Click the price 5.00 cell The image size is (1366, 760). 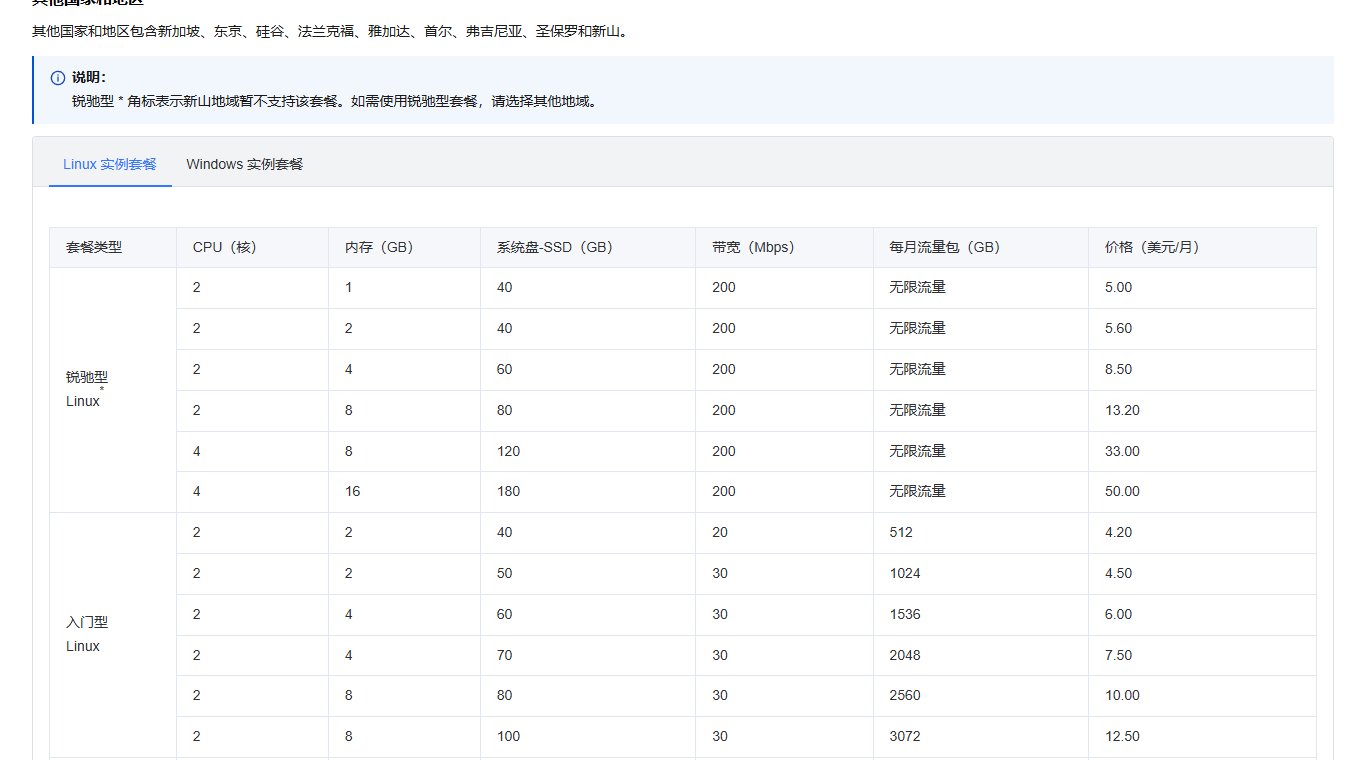pos(1202,287)
